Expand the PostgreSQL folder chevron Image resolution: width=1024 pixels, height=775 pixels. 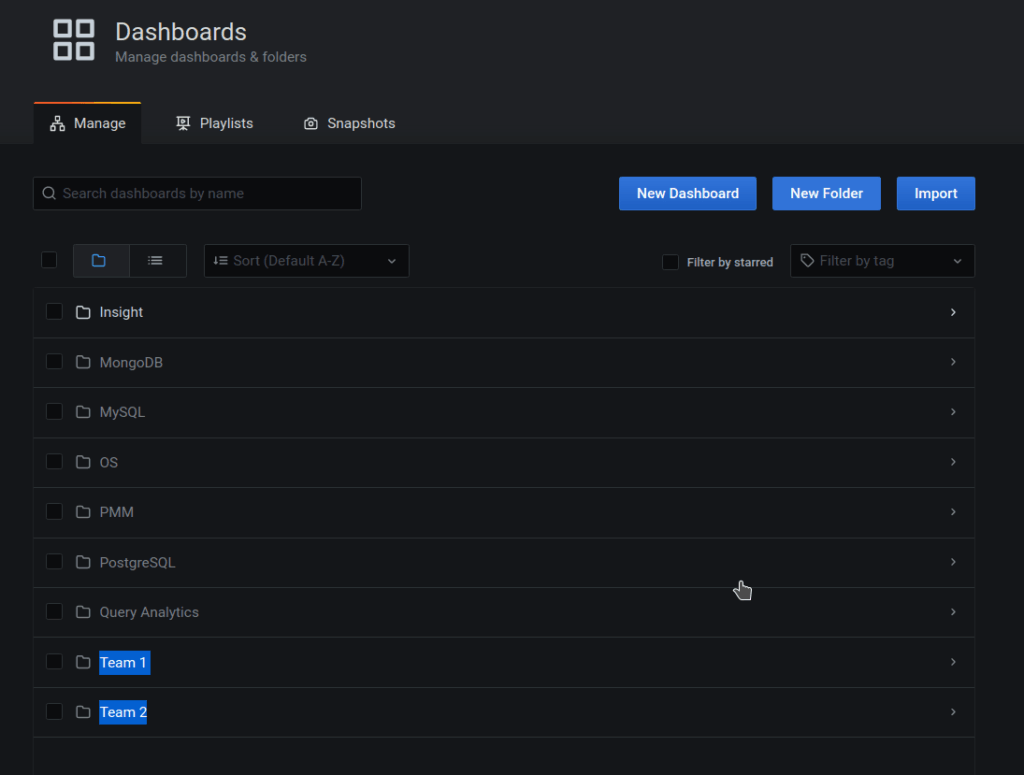(x=953, y=562)
